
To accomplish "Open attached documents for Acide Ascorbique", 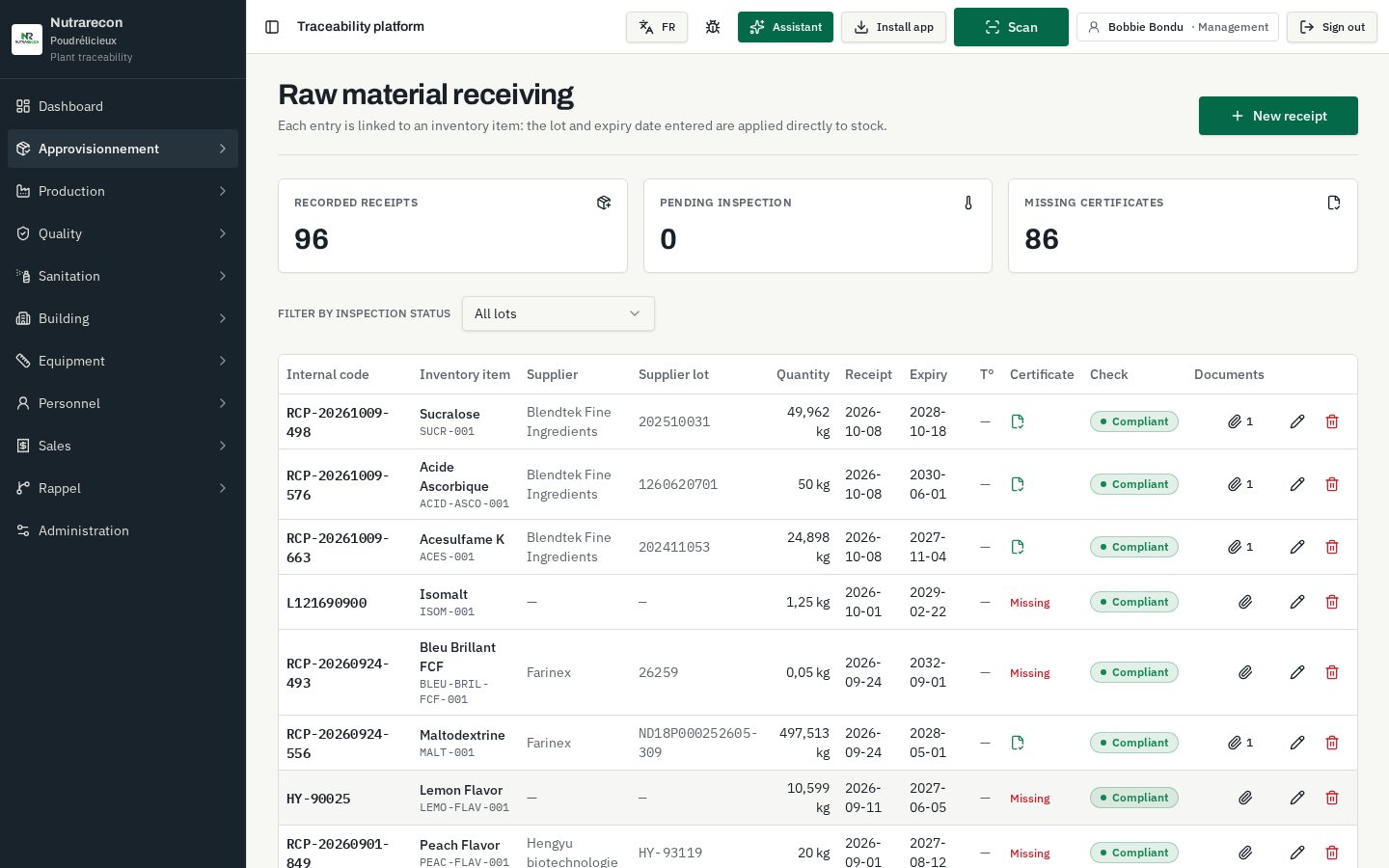I will [x=1240, y=484].
